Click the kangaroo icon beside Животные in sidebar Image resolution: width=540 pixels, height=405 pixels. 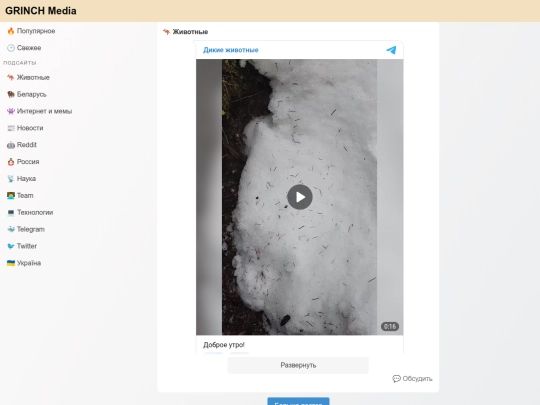tap(11, 77)
